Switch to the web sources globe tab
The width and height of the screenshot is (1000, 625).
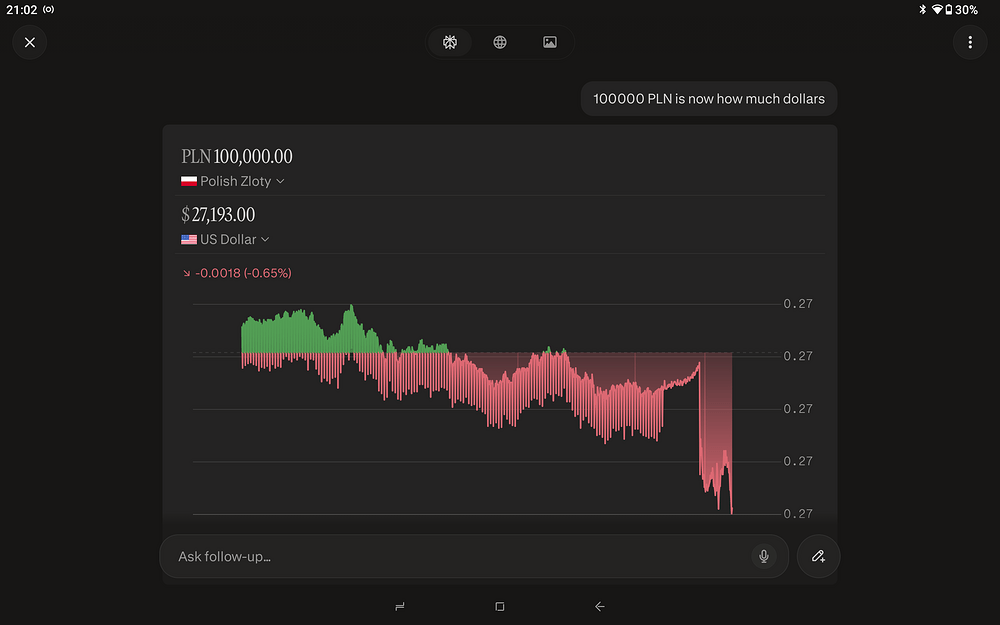[500, 43]
